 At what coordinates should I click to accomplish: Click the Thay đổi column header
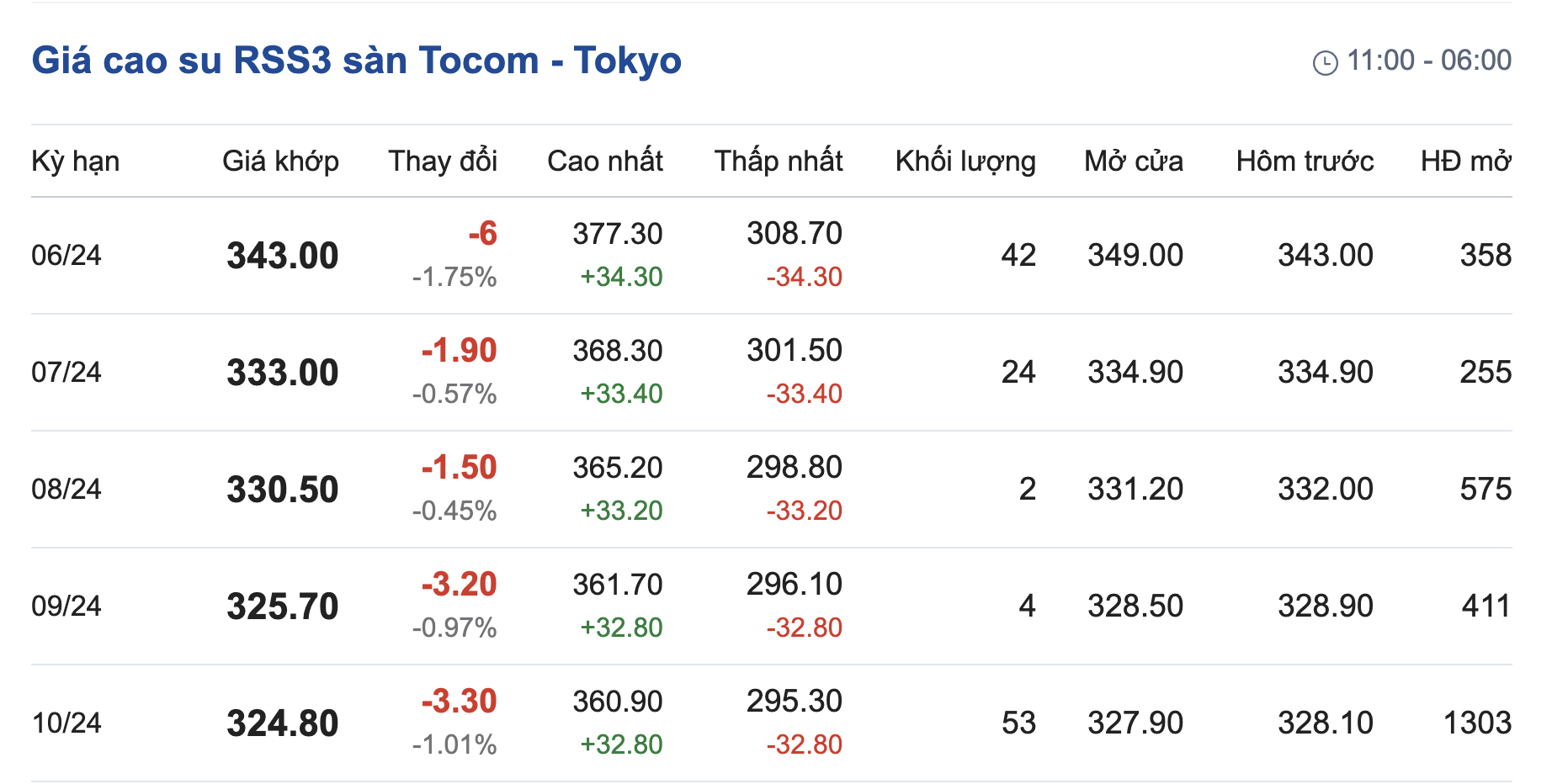coord(443,161)
